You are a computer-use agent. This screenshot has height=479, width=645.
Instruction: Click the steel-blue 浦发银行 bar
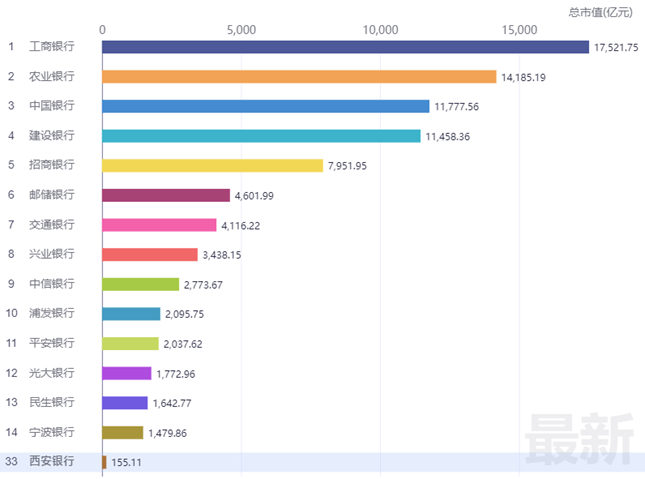tap(131, 314)
